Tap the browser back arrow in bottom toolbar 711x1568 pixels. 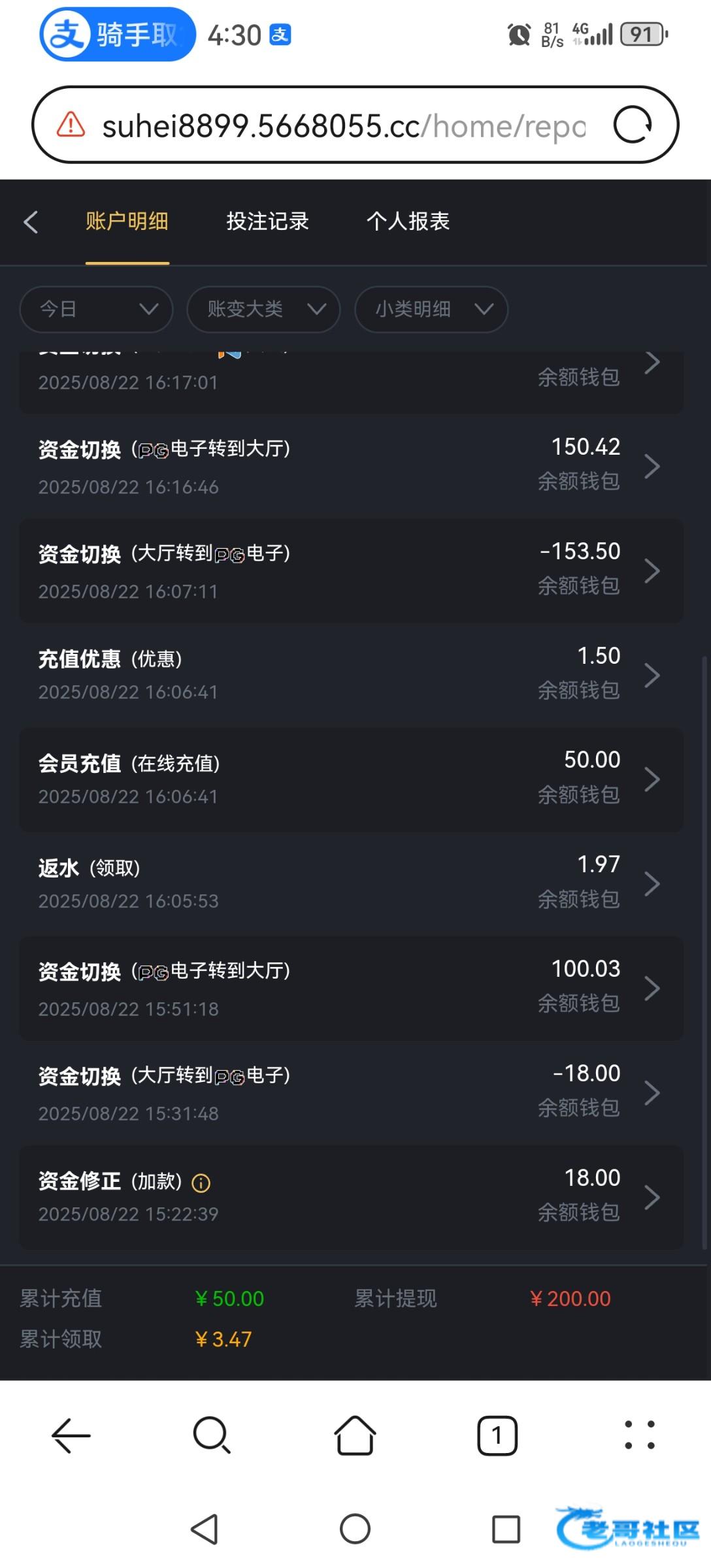71,1435
